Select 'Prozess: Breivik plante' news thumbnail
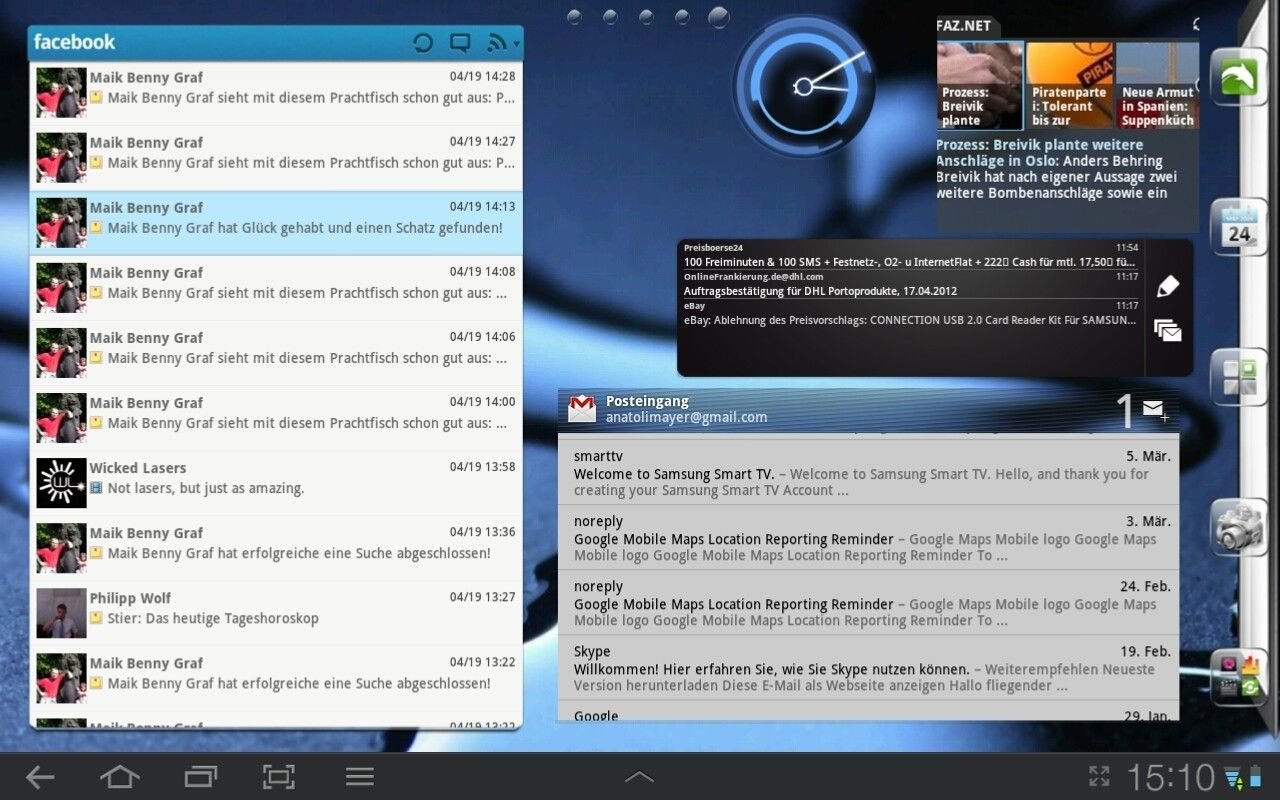Screen dimensions: 1280x800 [980, 86]
